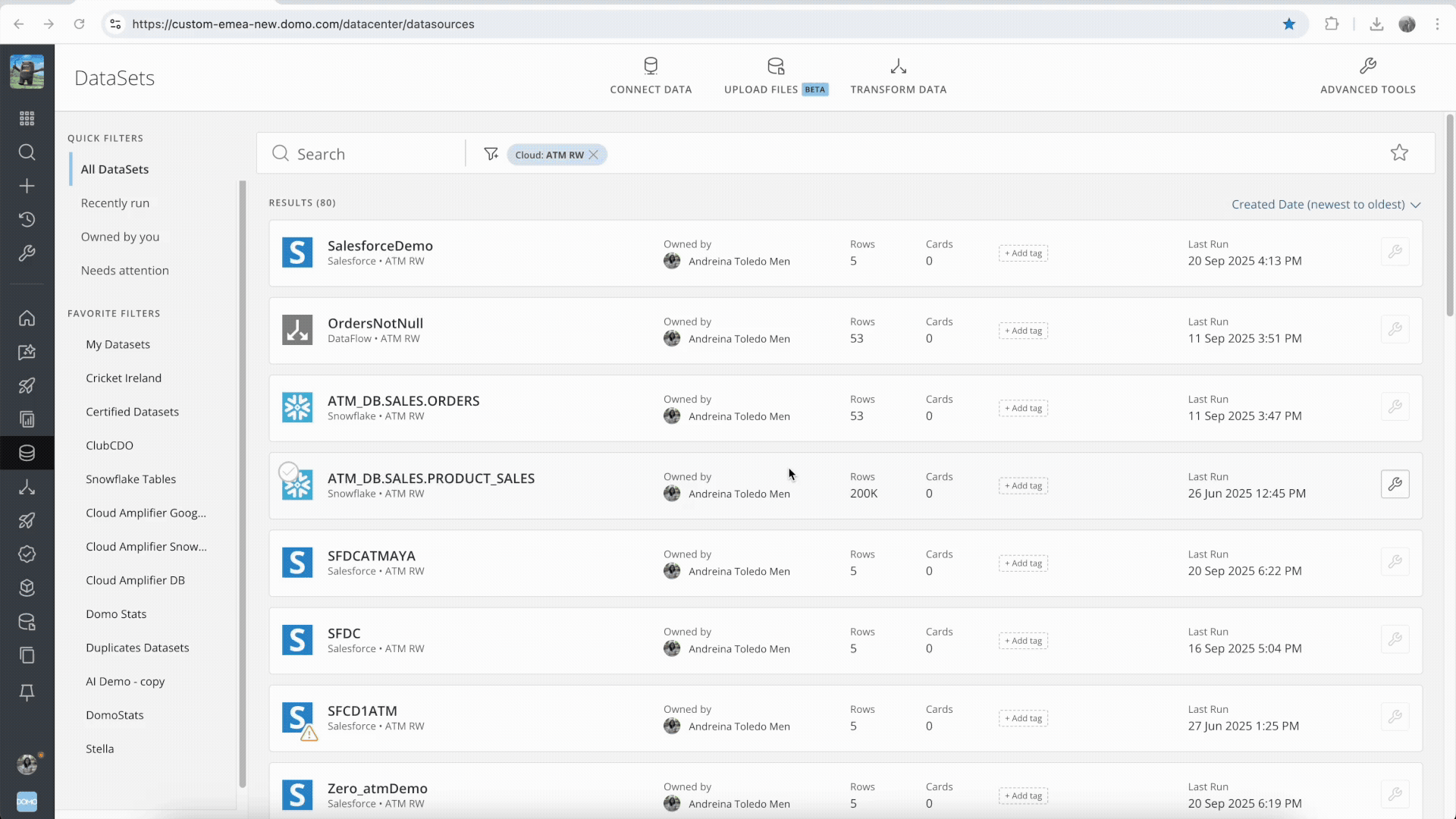
Task: Open wrench menu for SFDC row
Action: coord(1395,639)
